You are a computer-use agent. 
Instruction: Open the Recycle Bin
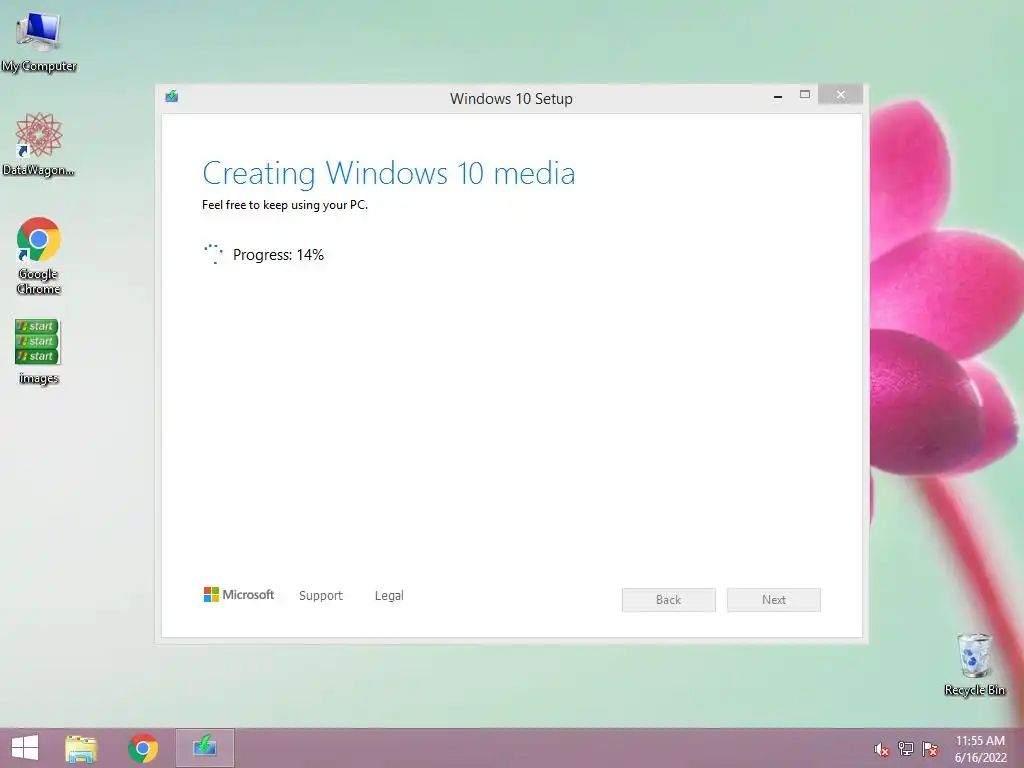point(974,664)
